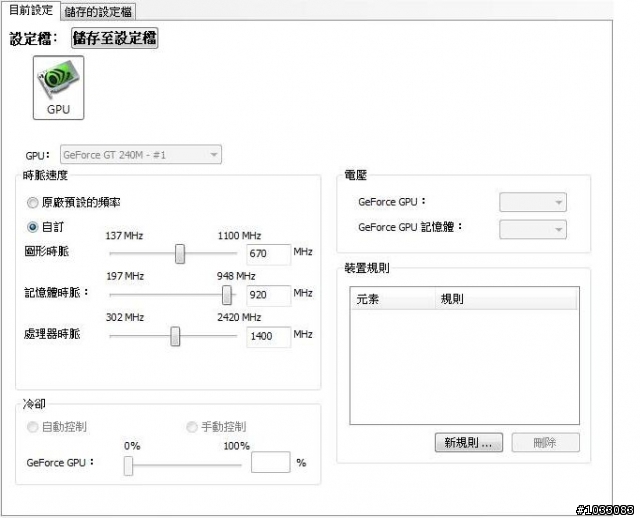Select the GPU device icon
The height and width of the screenshot is (518, 640).
point(58,88)
